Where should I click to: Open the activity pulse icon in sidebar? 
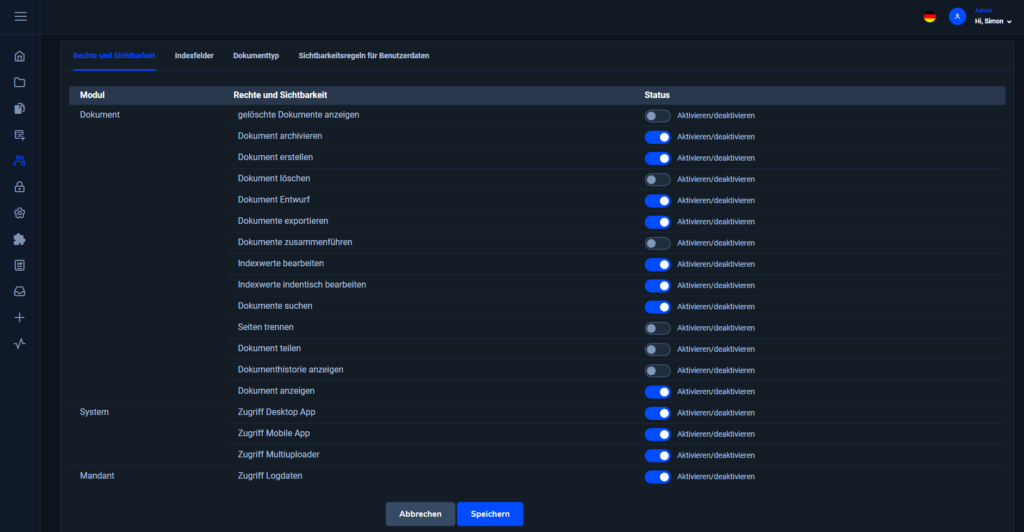point(20,343)
